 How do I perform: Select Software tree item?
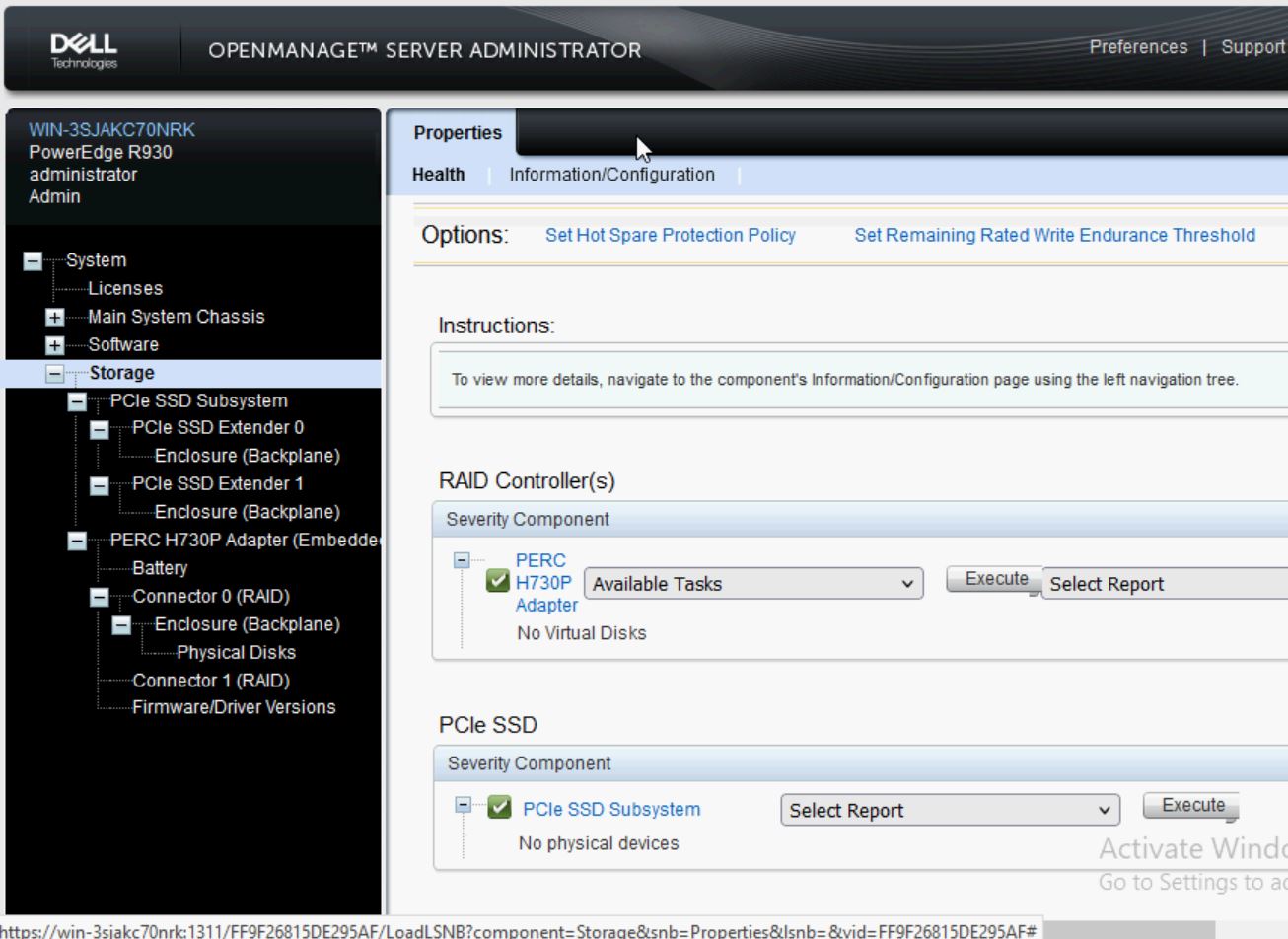(x=123, y=344)
